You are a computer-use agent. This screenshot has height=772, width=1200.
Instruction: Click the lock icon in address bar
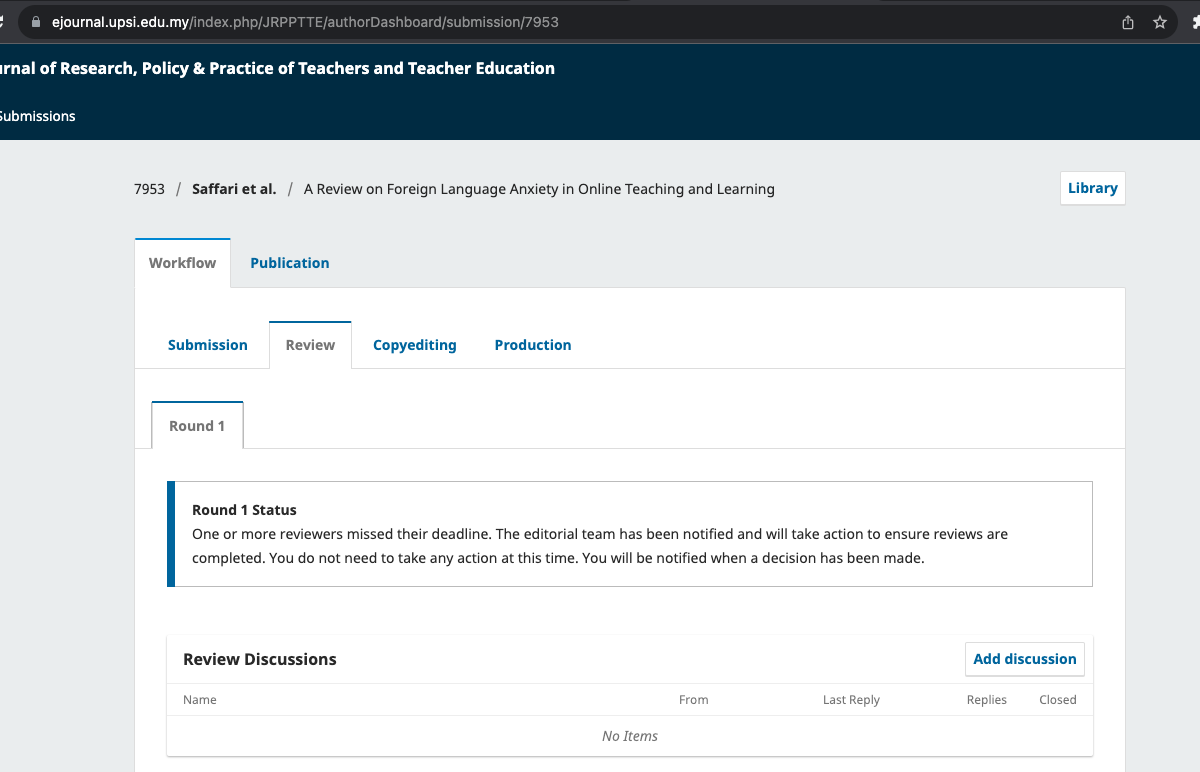pyautogui.click(x=36, y=22)
